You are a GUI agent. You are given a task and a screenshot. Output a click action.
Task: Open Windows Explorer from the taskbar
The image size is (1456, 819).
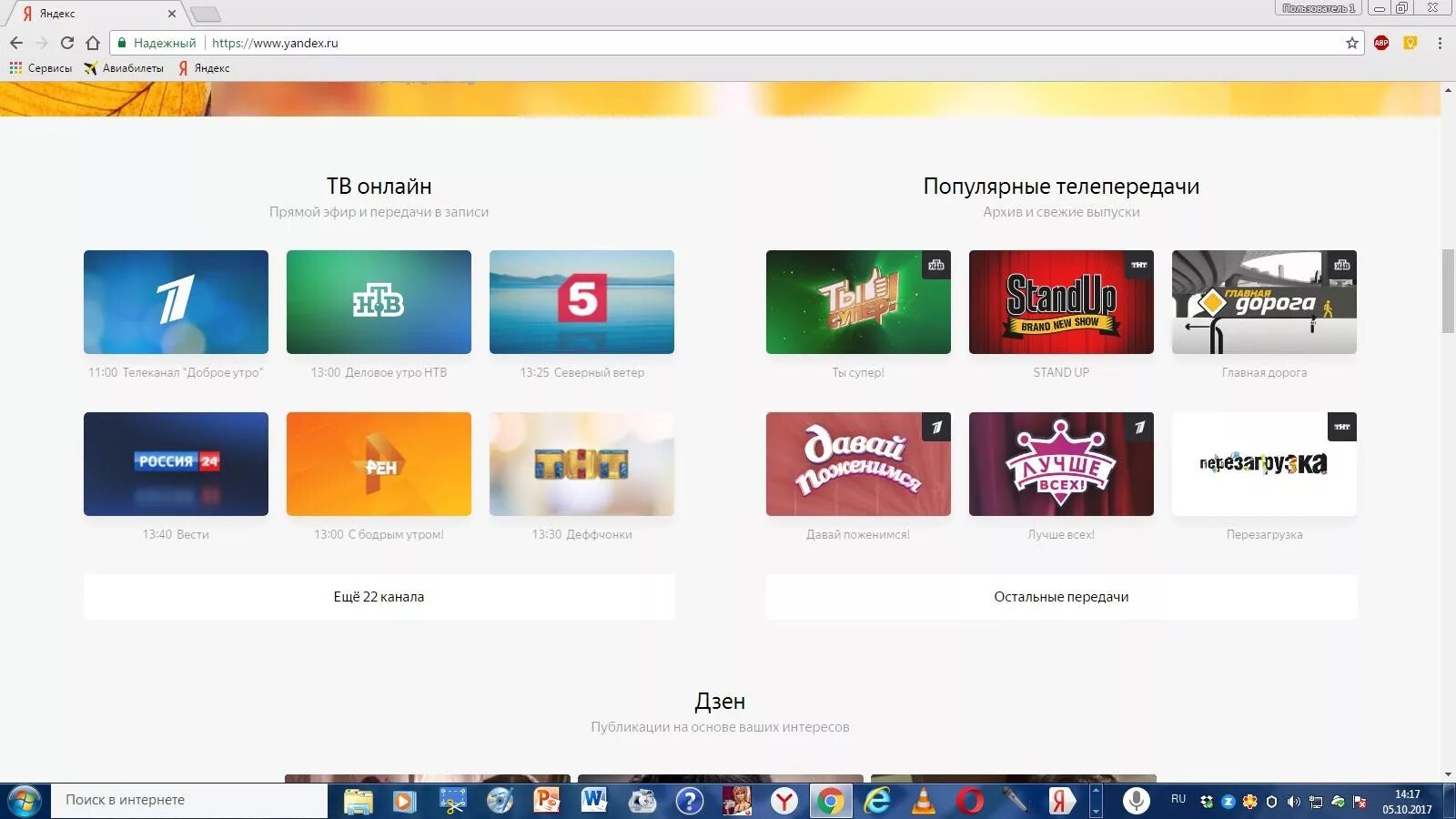coord(359,801)
